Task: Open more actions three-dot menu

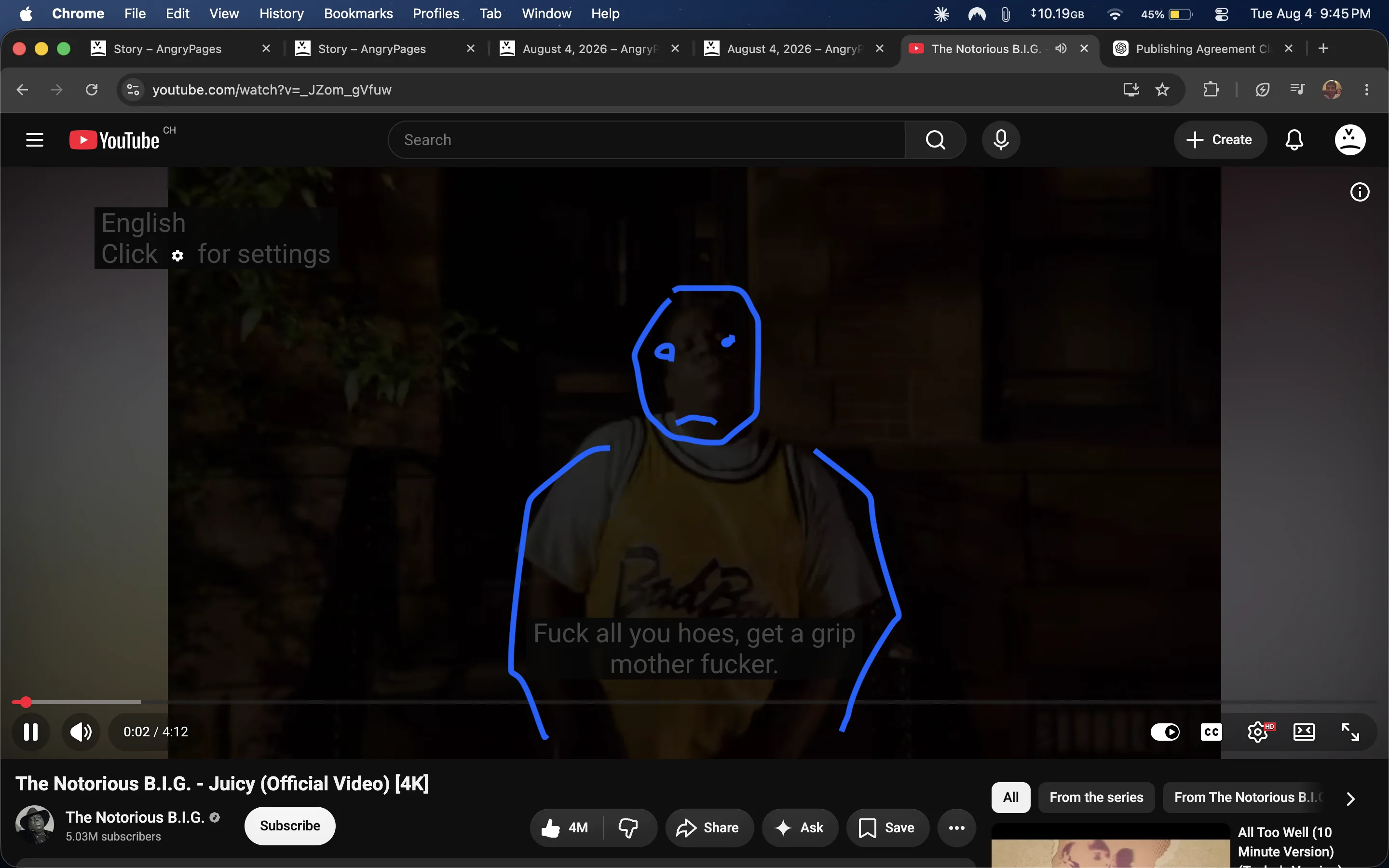Action: 956,828
